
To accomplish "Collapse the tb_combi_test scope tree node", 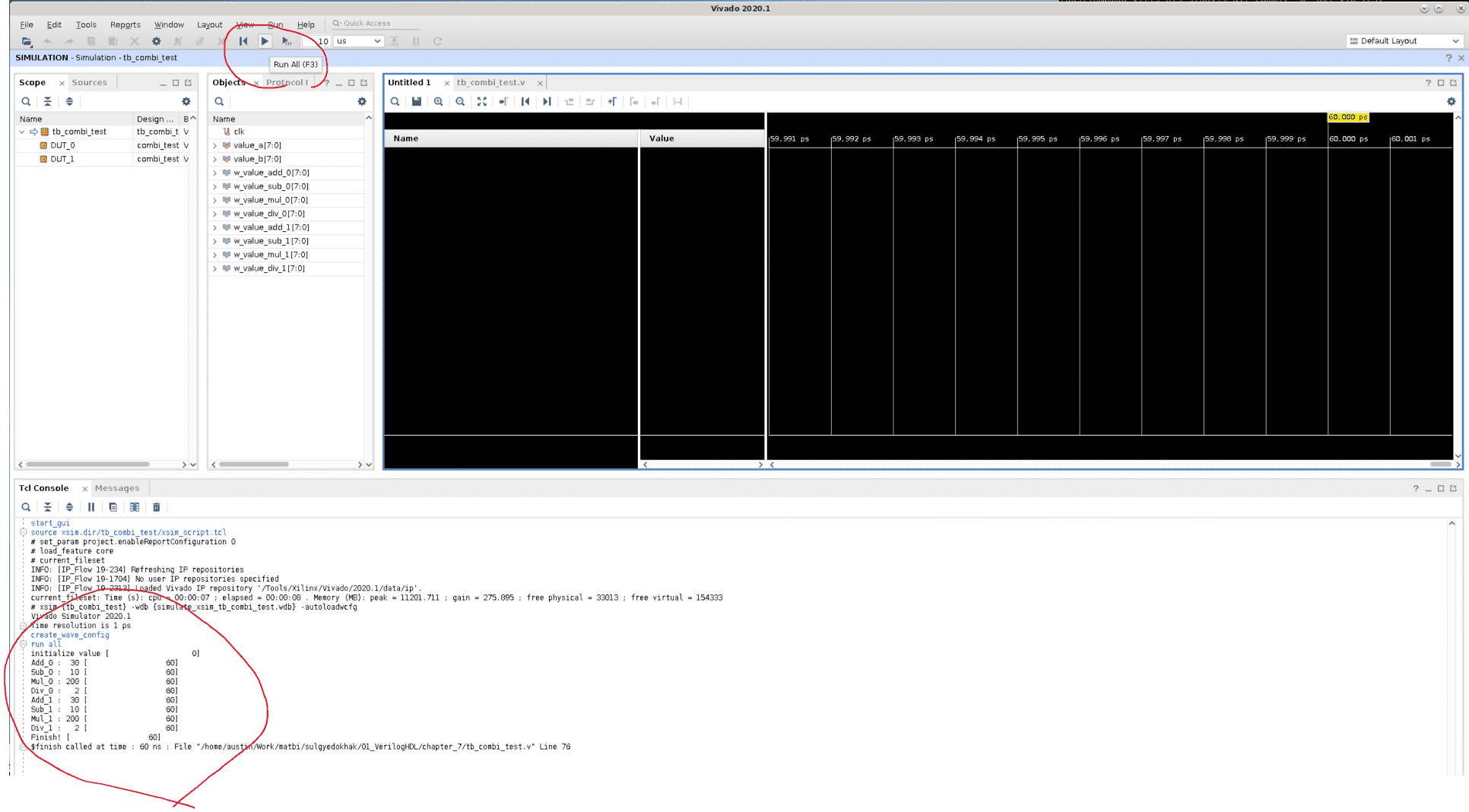I will click(x=22, y=132).
